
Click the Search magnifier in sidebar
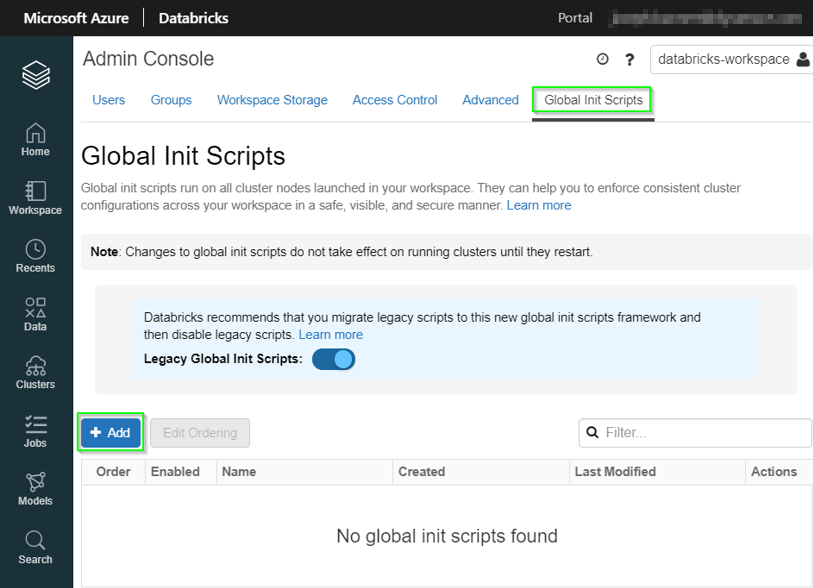pos(35,546)
